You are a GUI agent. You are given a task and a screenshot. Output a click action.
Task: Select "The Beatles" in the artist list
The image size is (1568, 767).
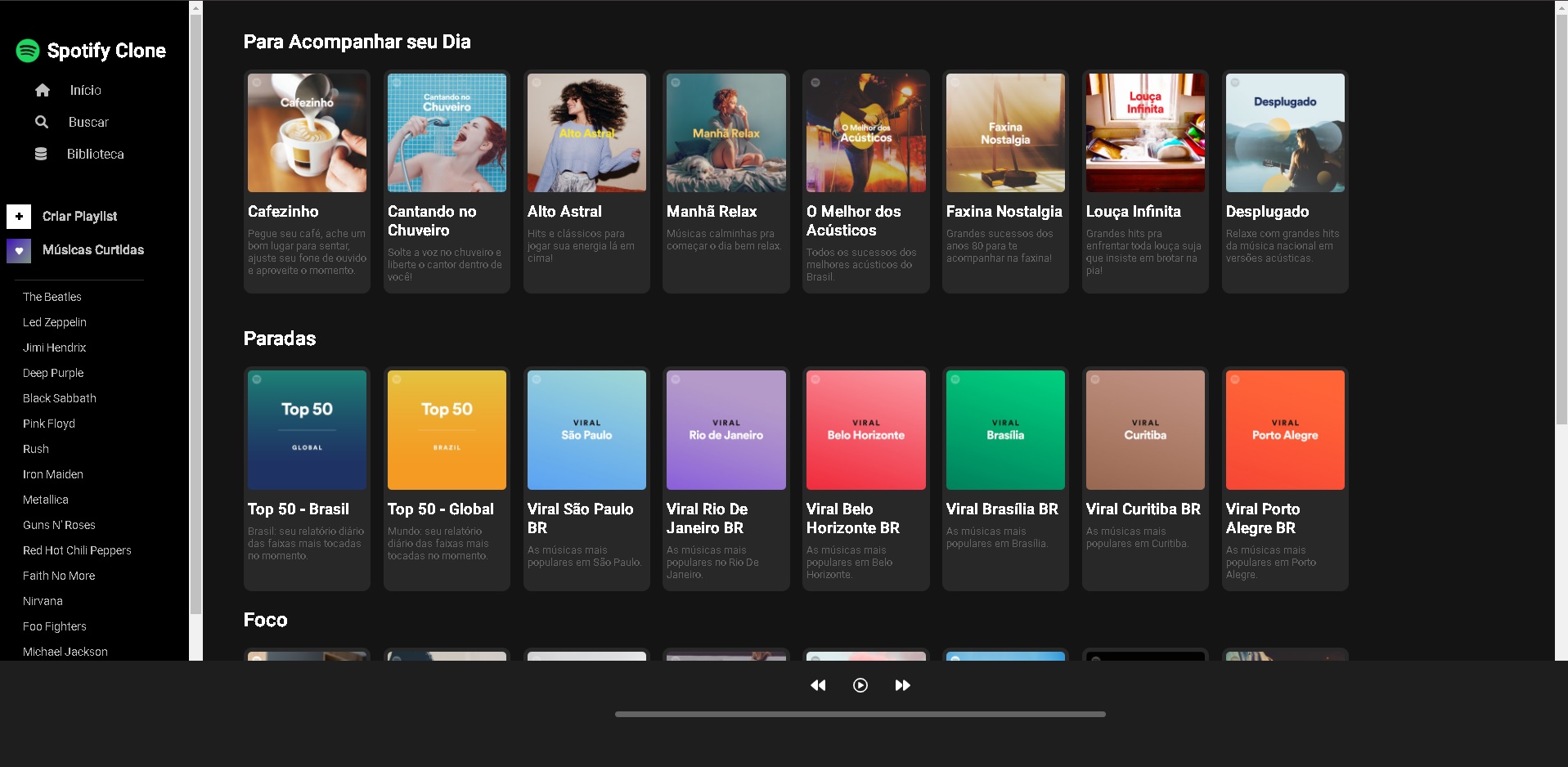pyautogui.click(x=52, y=297)
